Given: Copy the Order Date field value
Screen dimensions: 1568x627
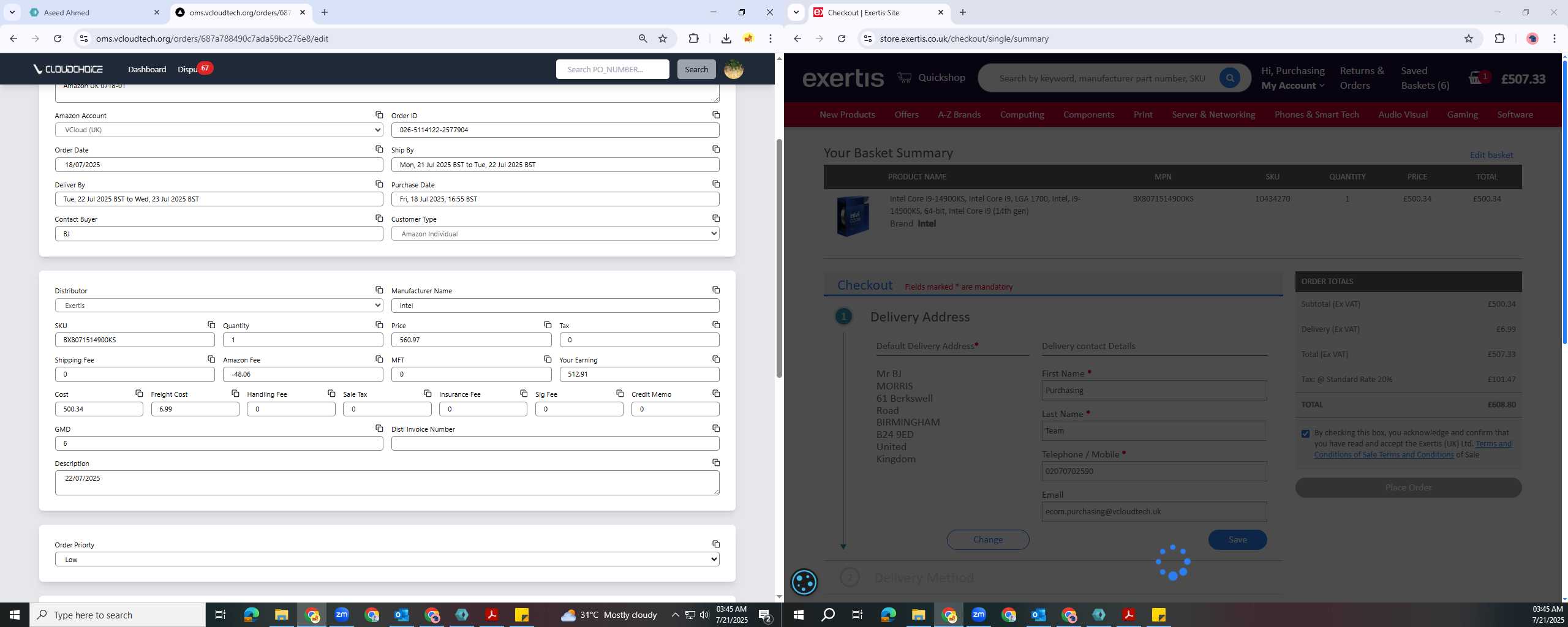Looking at the screenshot, I should pyautogui.click(x=379, y=149).
